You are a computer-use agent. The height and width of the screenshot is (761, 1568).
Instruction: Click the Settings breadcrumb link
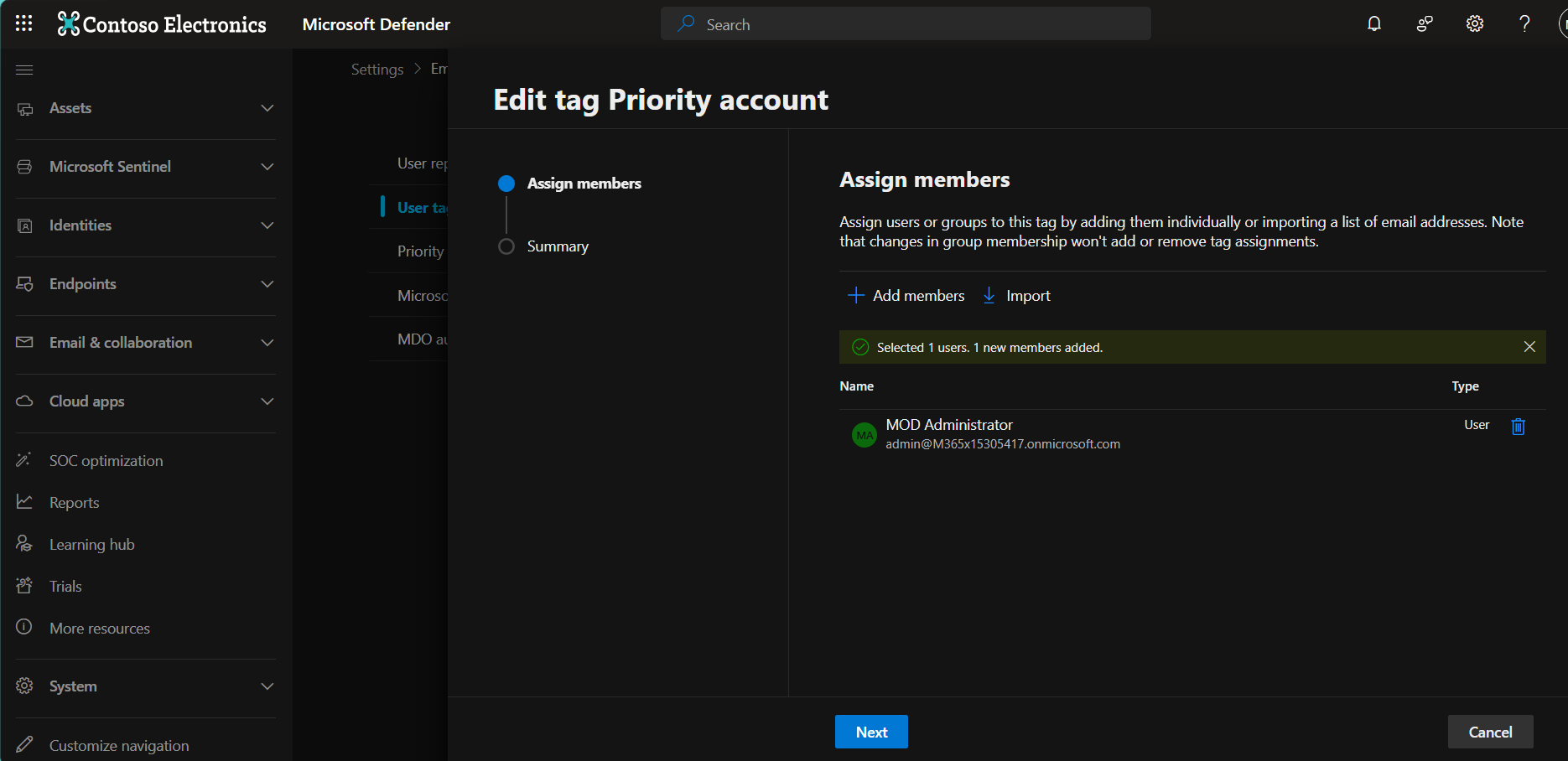(x=377, y=70)
